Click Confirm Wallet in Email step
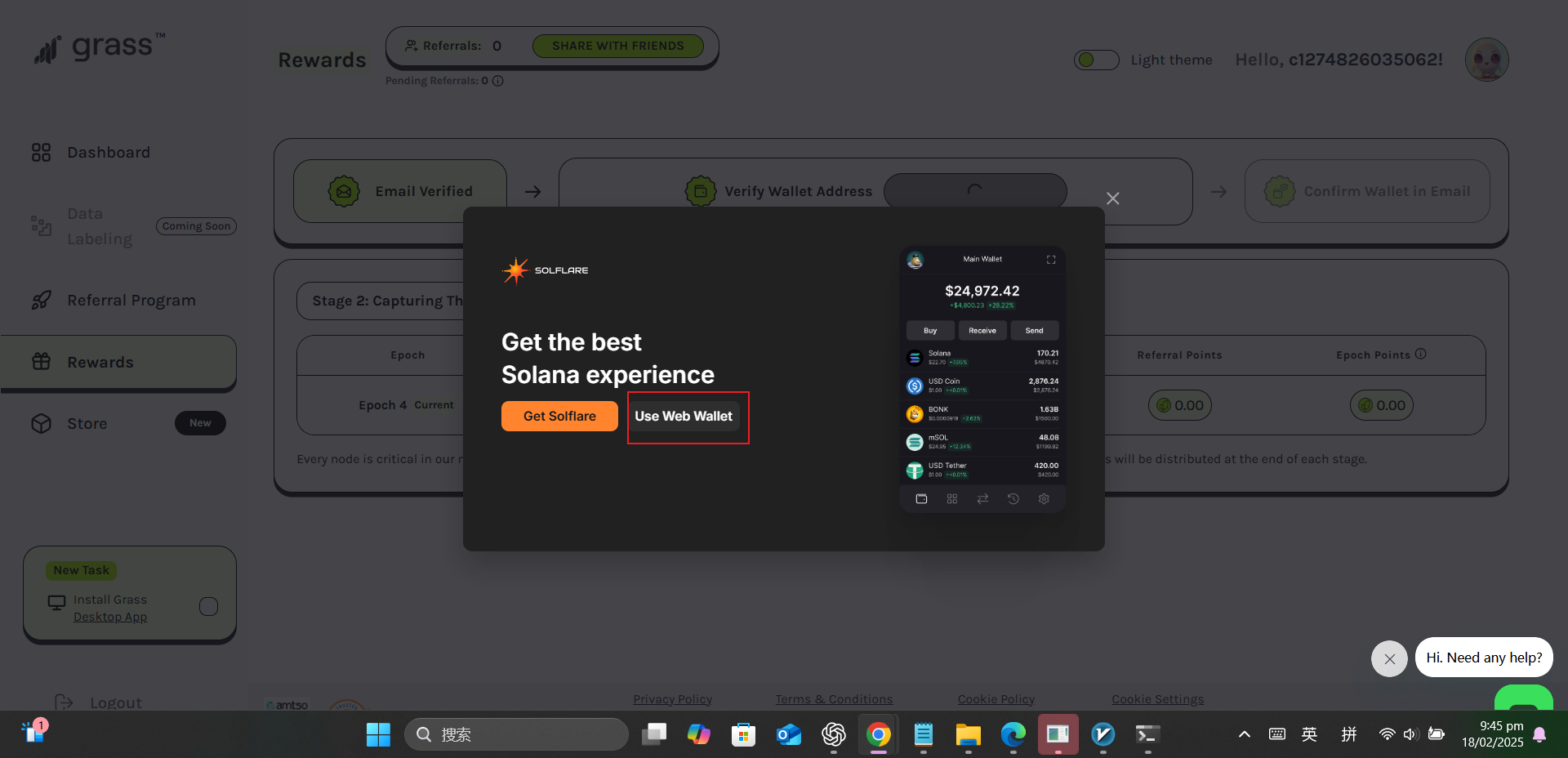1568x758 pixels. click(1367, 191)
